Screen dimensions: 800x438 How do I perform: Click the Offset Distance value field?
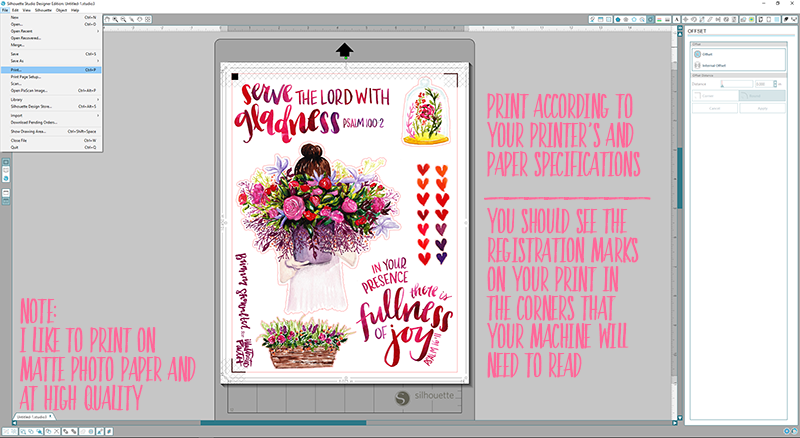764,84
